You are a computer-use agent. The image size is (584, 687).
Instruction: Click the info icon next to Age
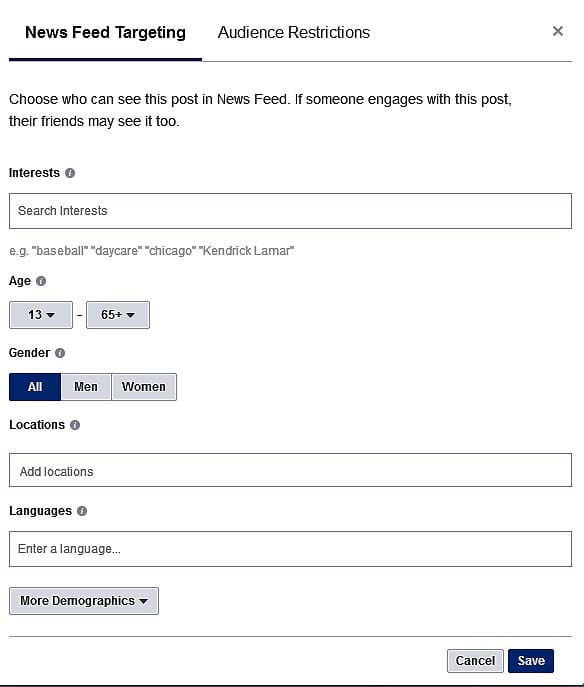41,281
